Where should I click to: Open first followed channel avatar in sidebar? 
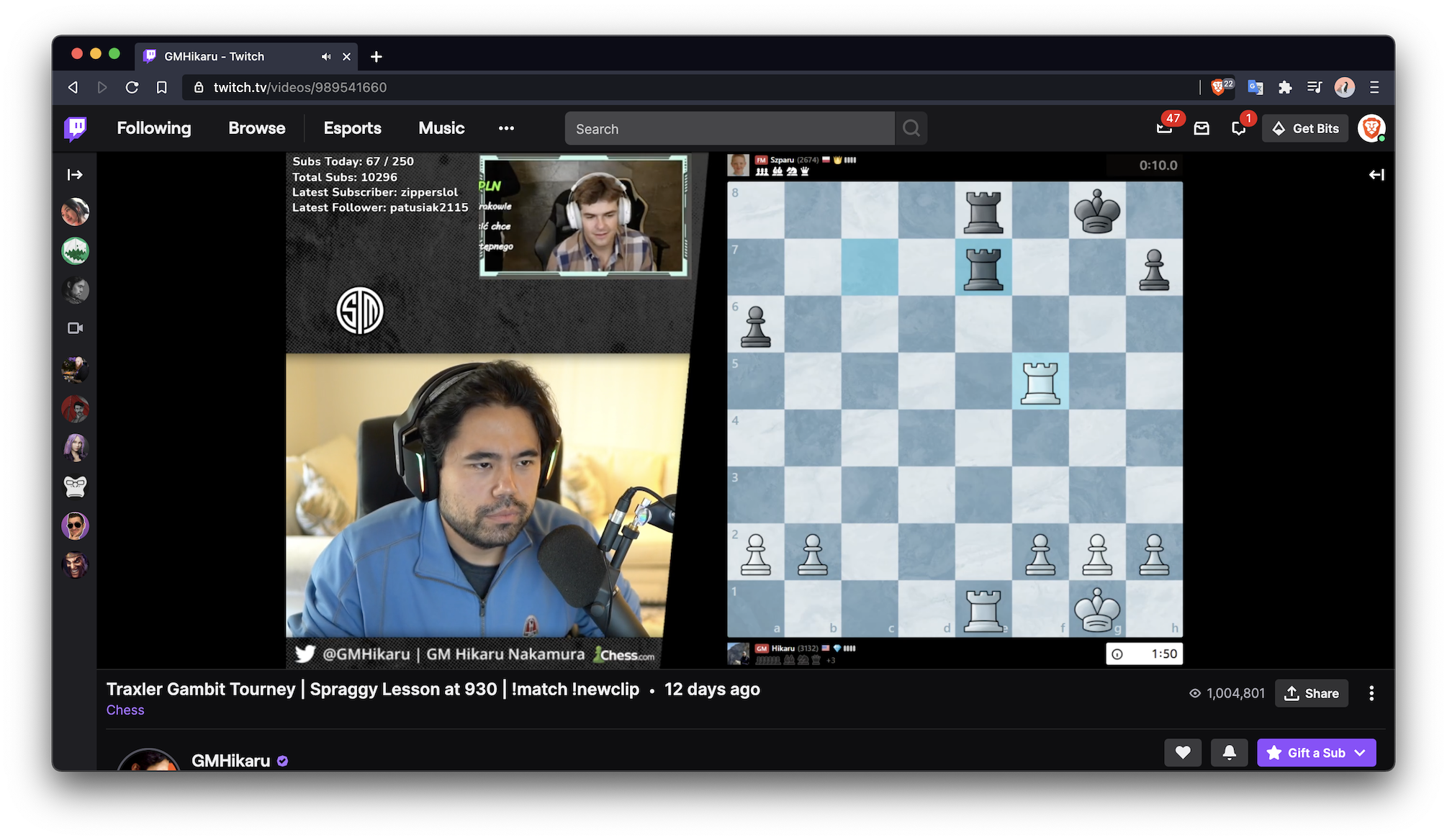coord(75,212)
